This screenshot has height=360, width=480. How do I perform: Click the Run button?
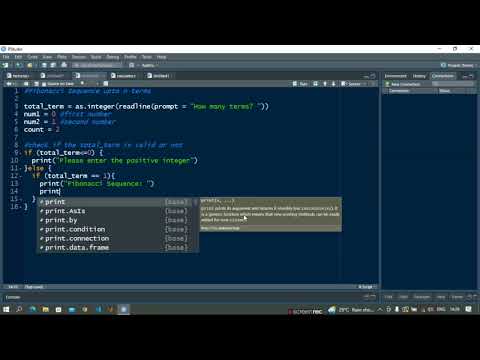coord(300,84)
